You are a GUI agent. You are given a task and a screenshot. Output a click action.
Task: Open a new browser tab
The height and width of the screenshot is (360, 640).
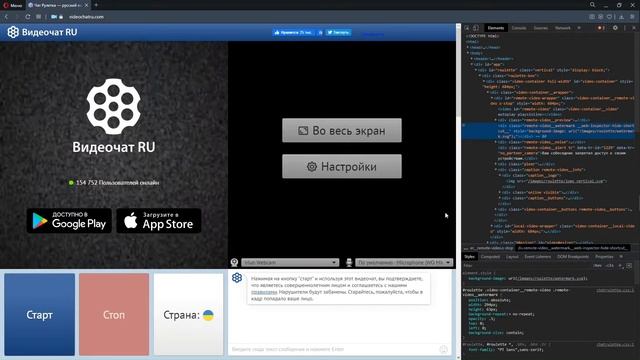pyautogui.click(x=96, y=5)
